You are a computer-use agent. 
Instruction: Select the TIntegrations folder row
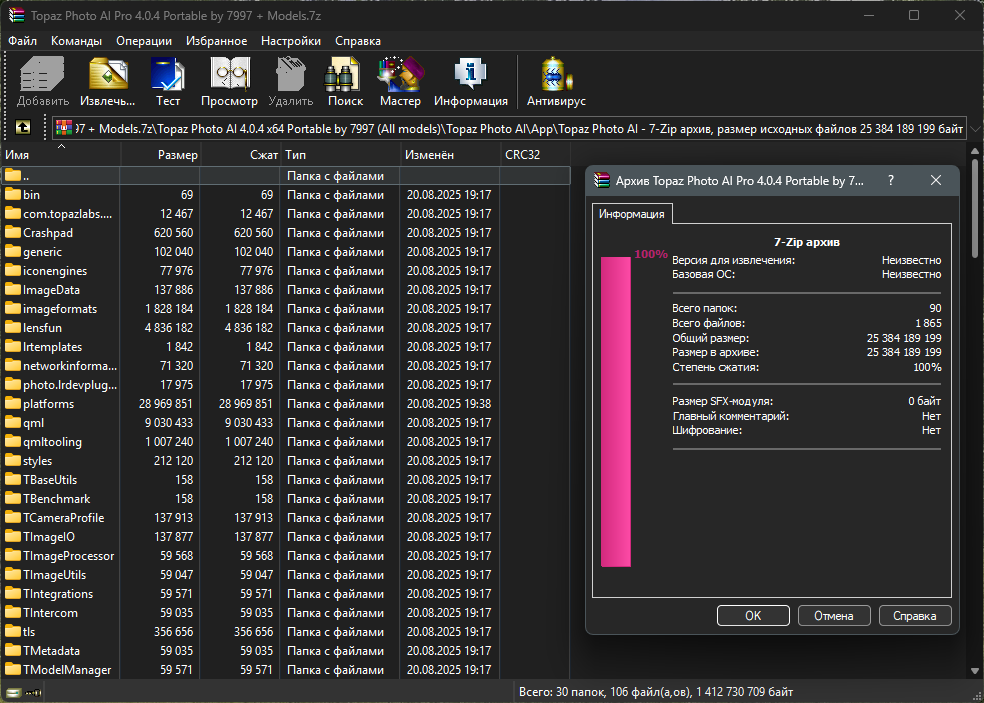(x=285, y=594)
